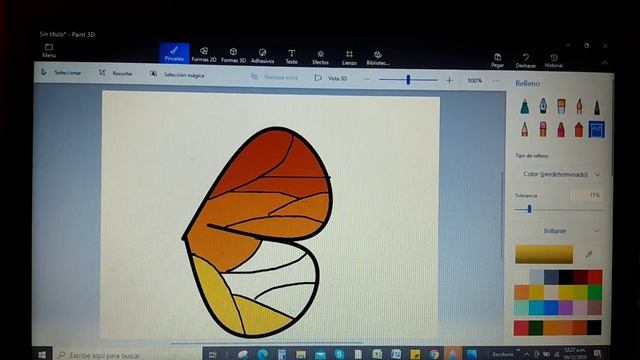Click the Windows Start button
Image resolution: width=640 pixels, height=360 pixels.
tap(42, 355)
